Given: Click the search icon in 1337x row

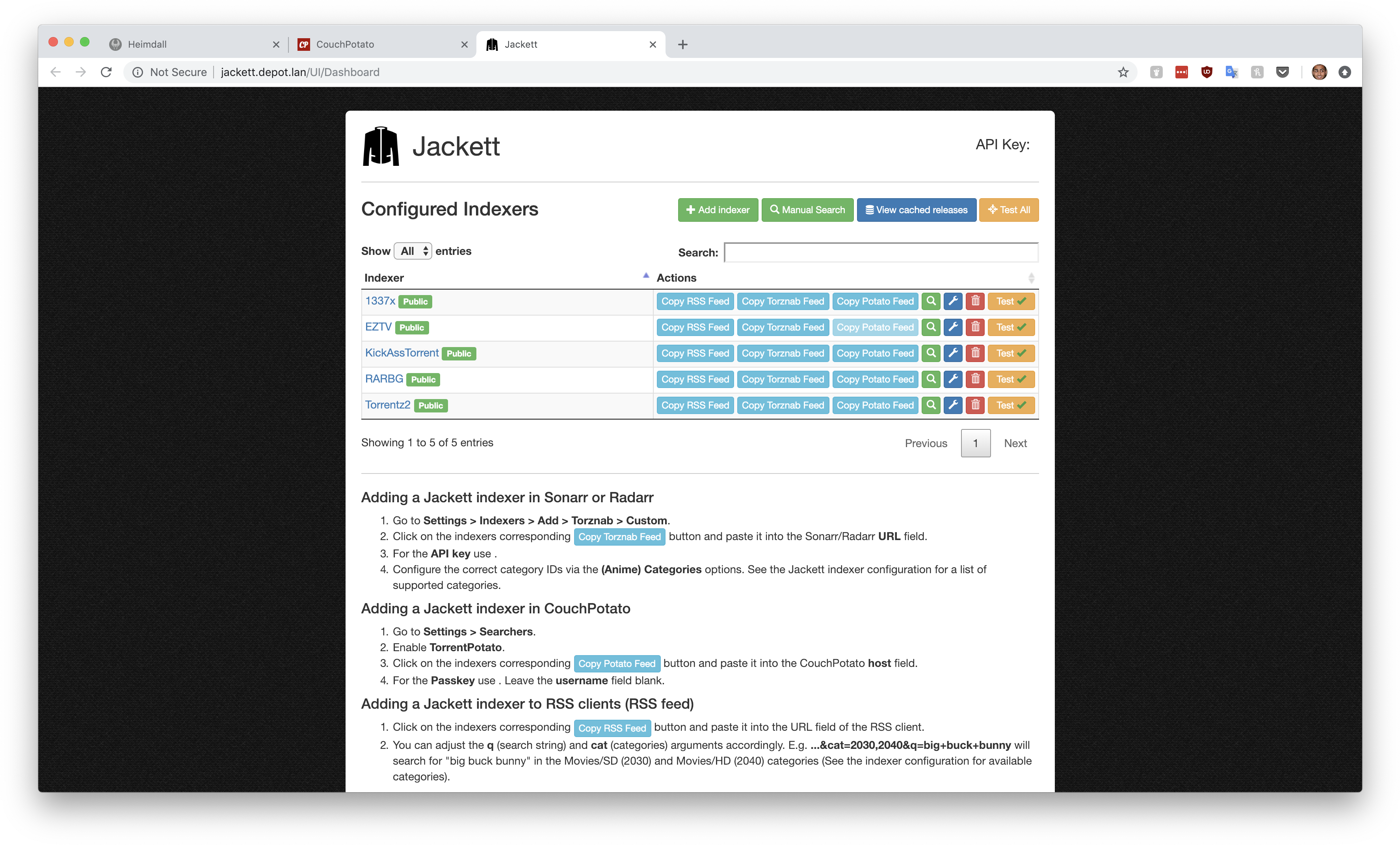Looking at the screenshot, I should coord(931,301).
